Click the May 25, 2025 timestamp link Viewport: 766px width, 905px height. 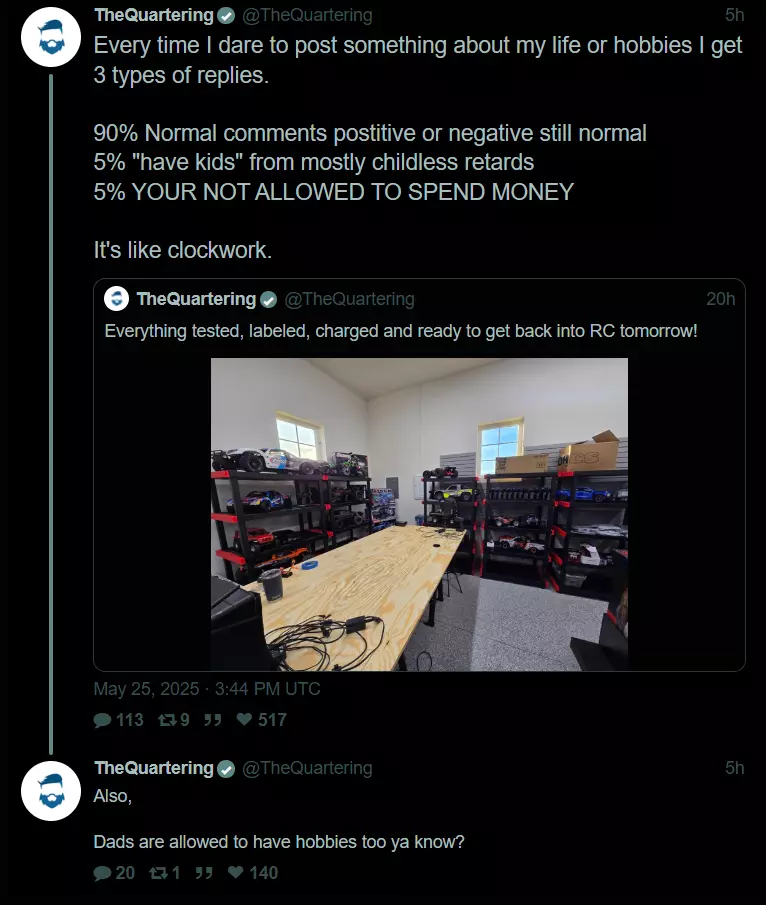pos(207,689)
